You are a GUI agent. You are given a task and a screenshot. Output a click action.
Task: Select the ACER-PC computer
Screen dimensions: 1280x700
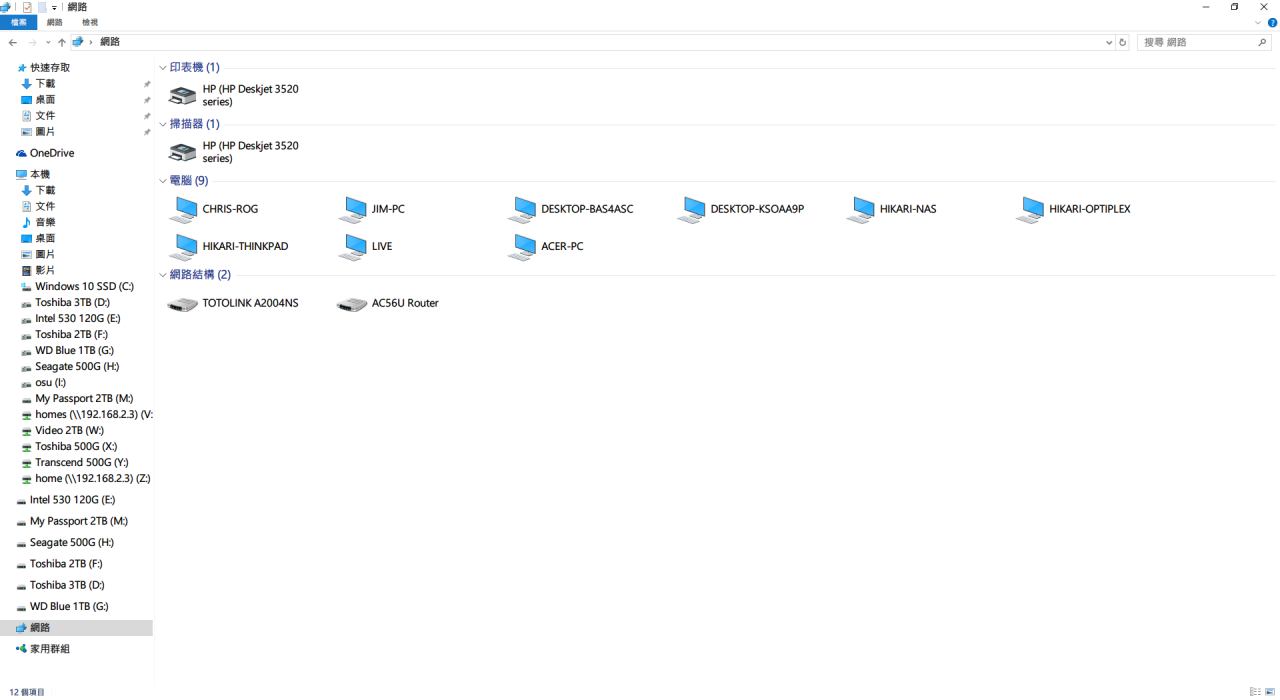546,246
